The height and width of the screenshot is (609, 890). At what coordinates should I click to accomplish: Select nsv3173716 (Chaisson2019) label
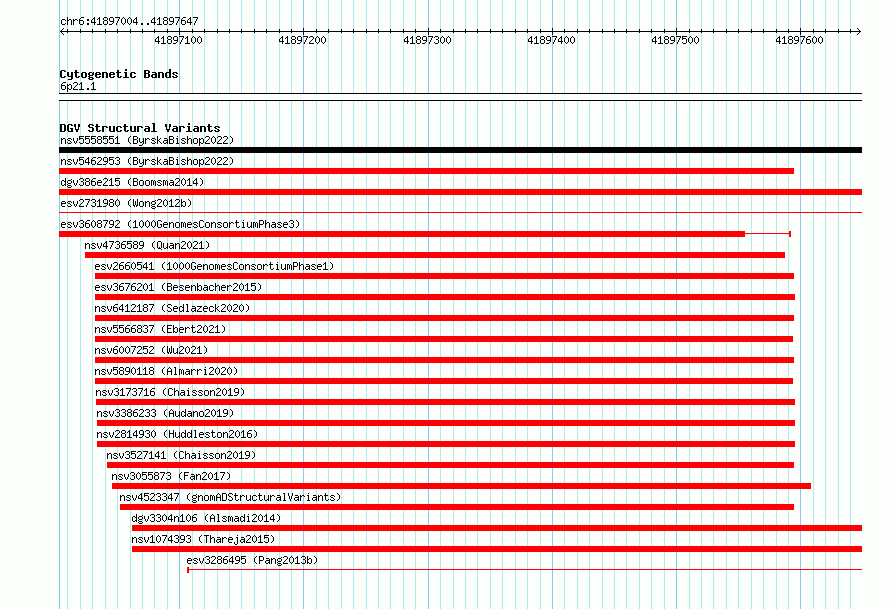click(x=170, y=392)
